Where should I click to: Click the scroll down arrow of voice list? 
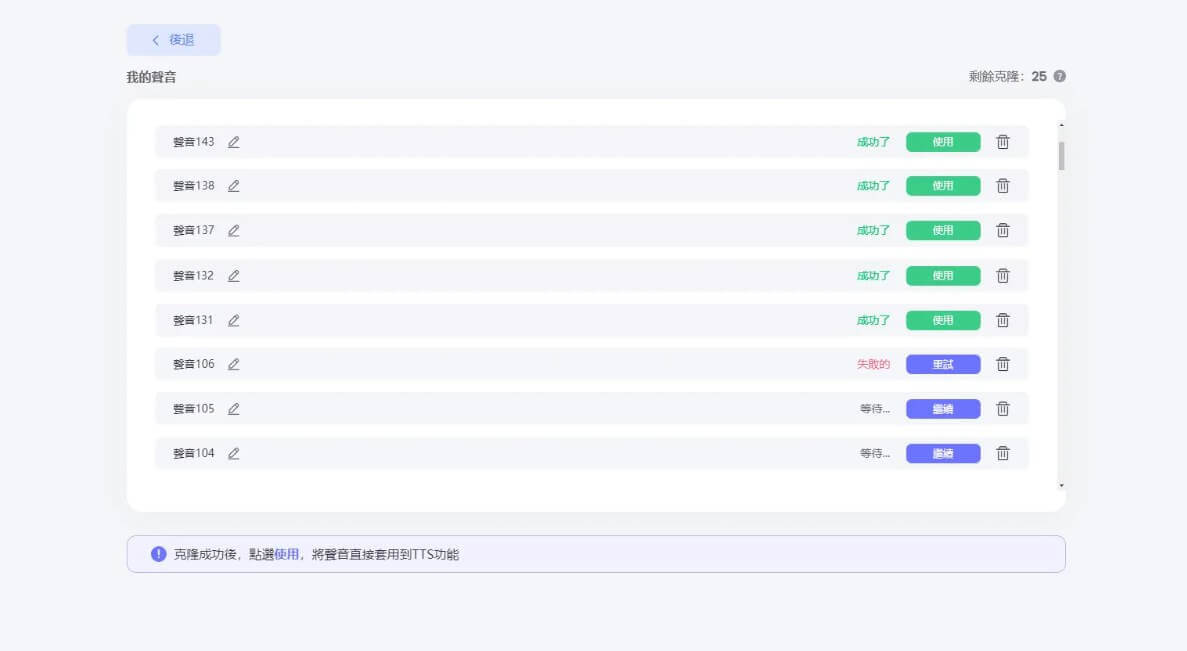tap(1061, 486)
